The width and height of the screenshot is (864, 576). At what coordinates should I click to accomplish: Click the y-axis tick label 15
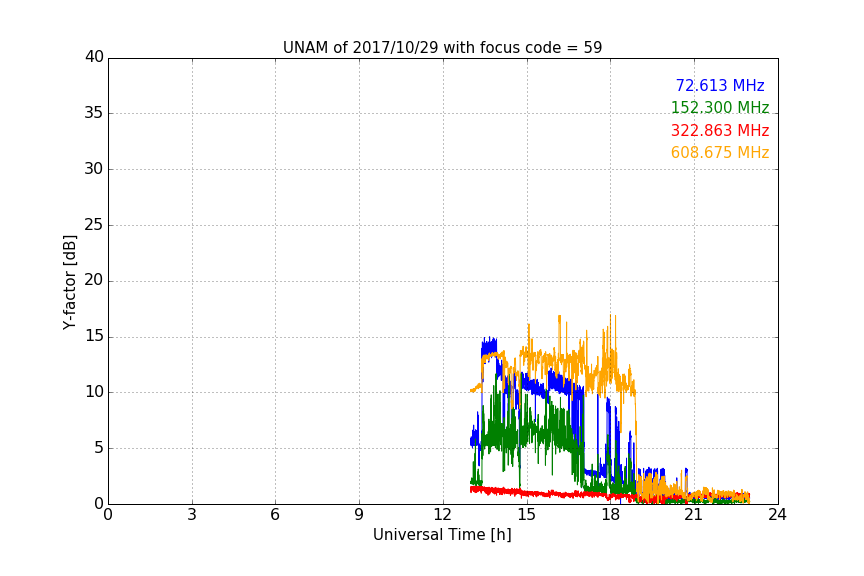[94, 336]
